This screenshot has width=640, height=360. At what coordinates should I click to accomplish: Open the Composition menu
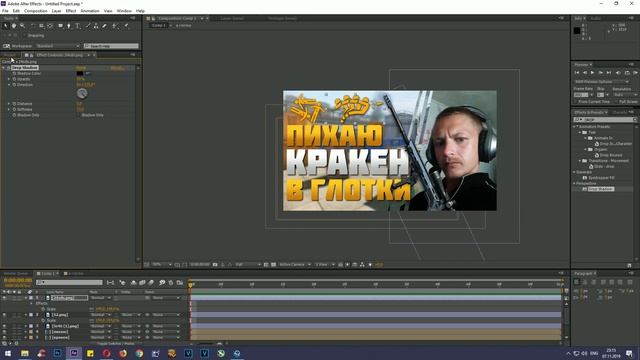click(36, 11)
